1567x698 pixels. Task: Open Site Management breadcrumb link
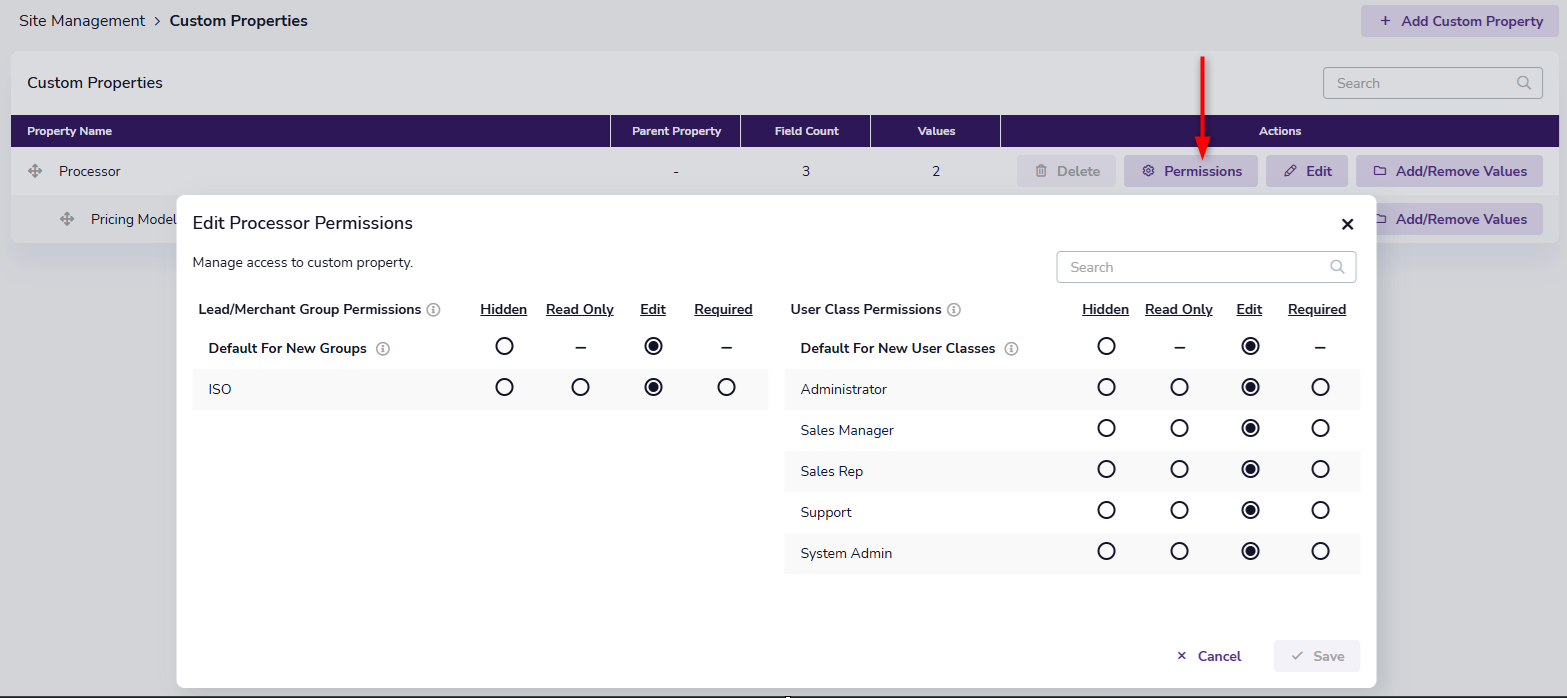[x=82, y=20]
